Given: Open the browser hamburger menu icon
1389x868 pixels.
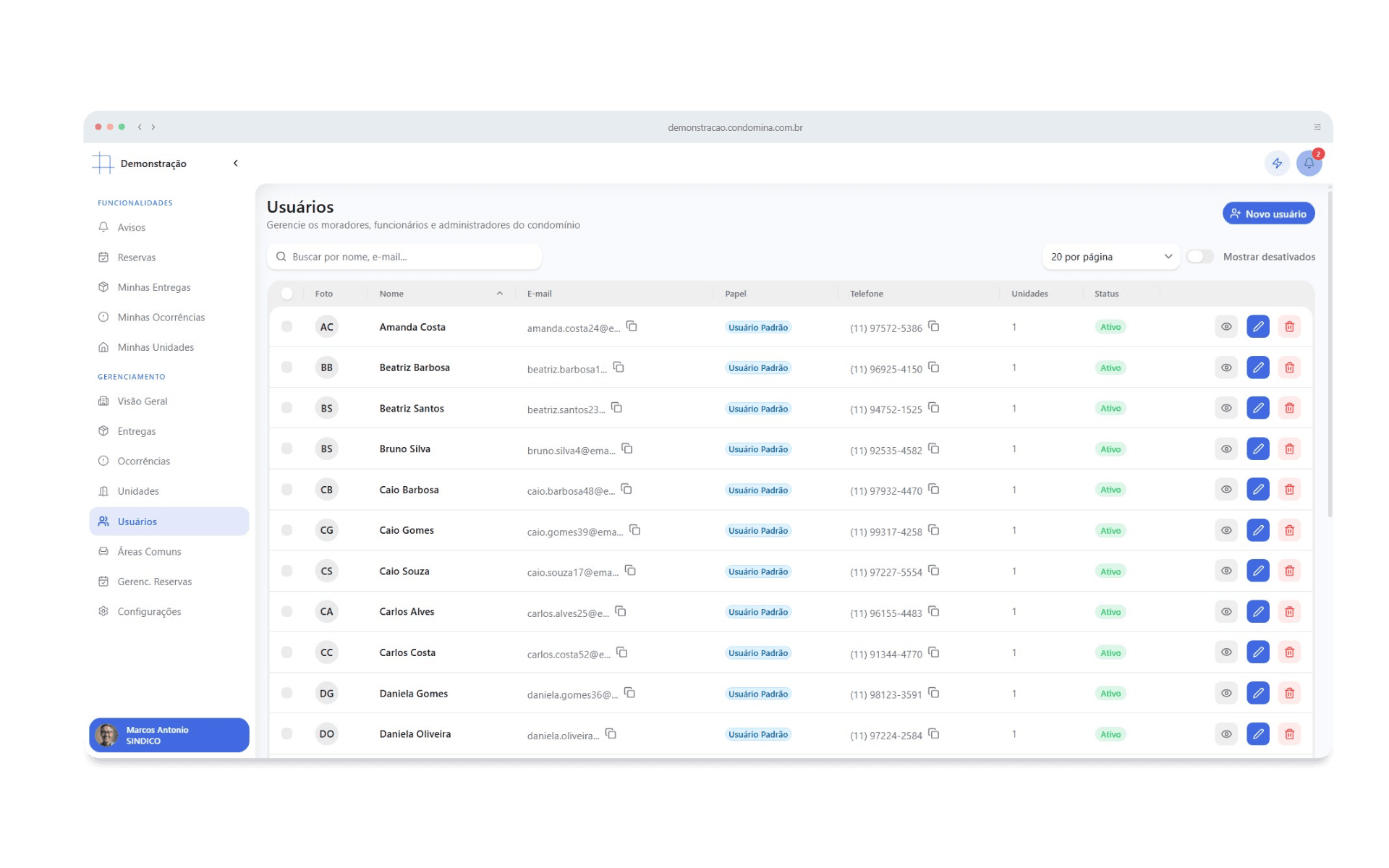Looking at the screenshot, I should [x=1317, y=127].
